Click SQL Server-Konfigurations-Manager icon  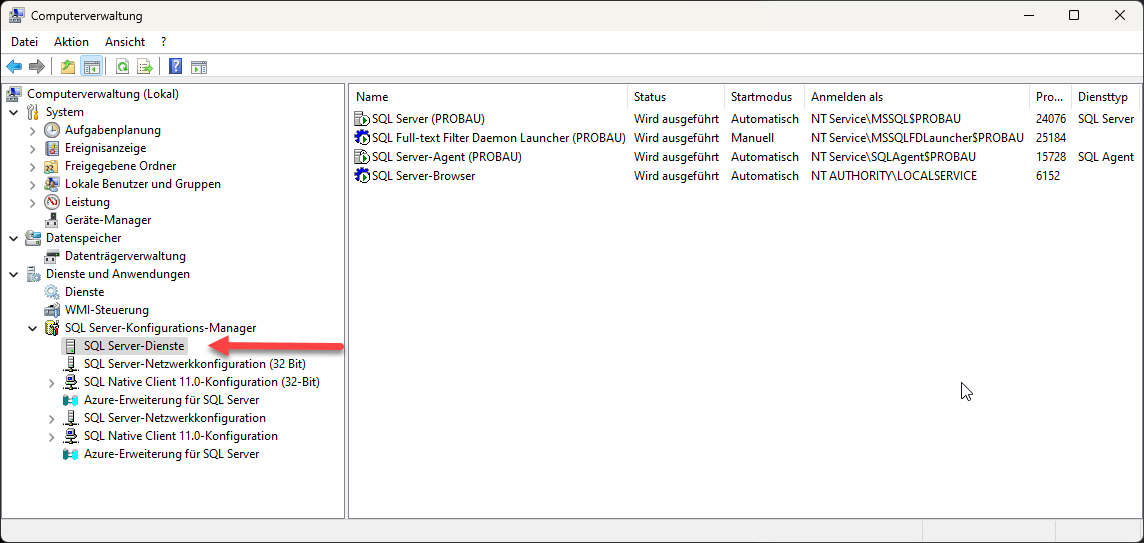[52, 328]
